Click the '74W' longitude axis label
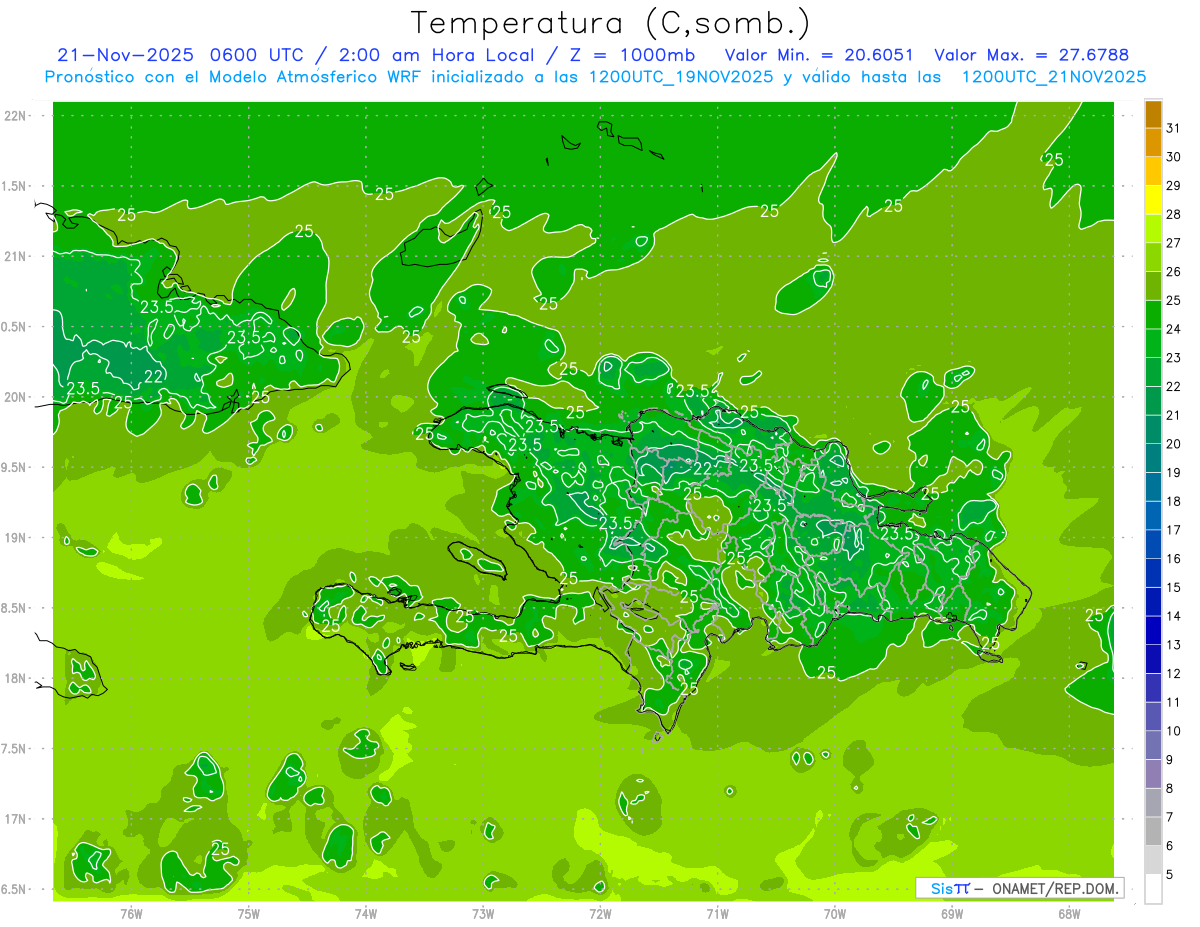1200x927 pixels. 365,913
